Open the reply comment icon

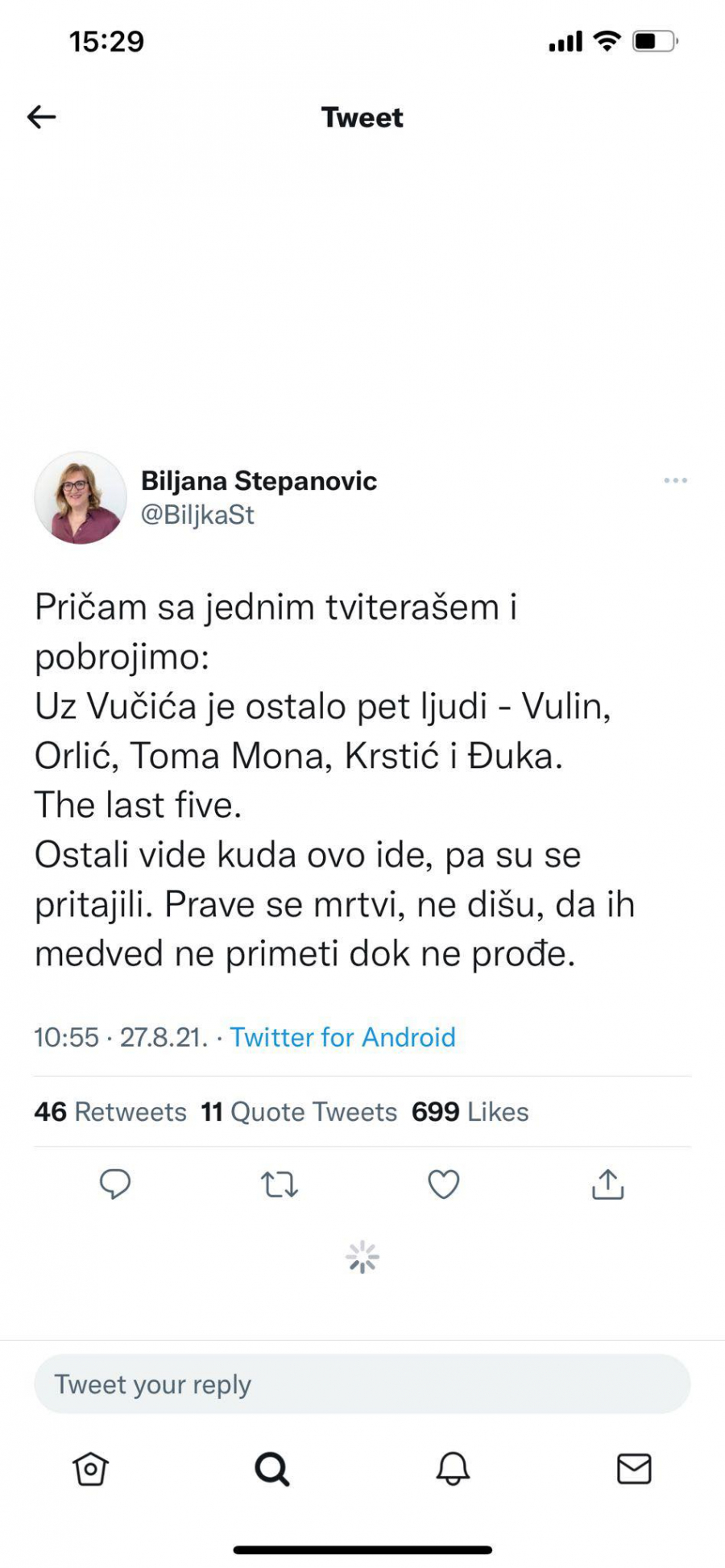pos(117,1184)
